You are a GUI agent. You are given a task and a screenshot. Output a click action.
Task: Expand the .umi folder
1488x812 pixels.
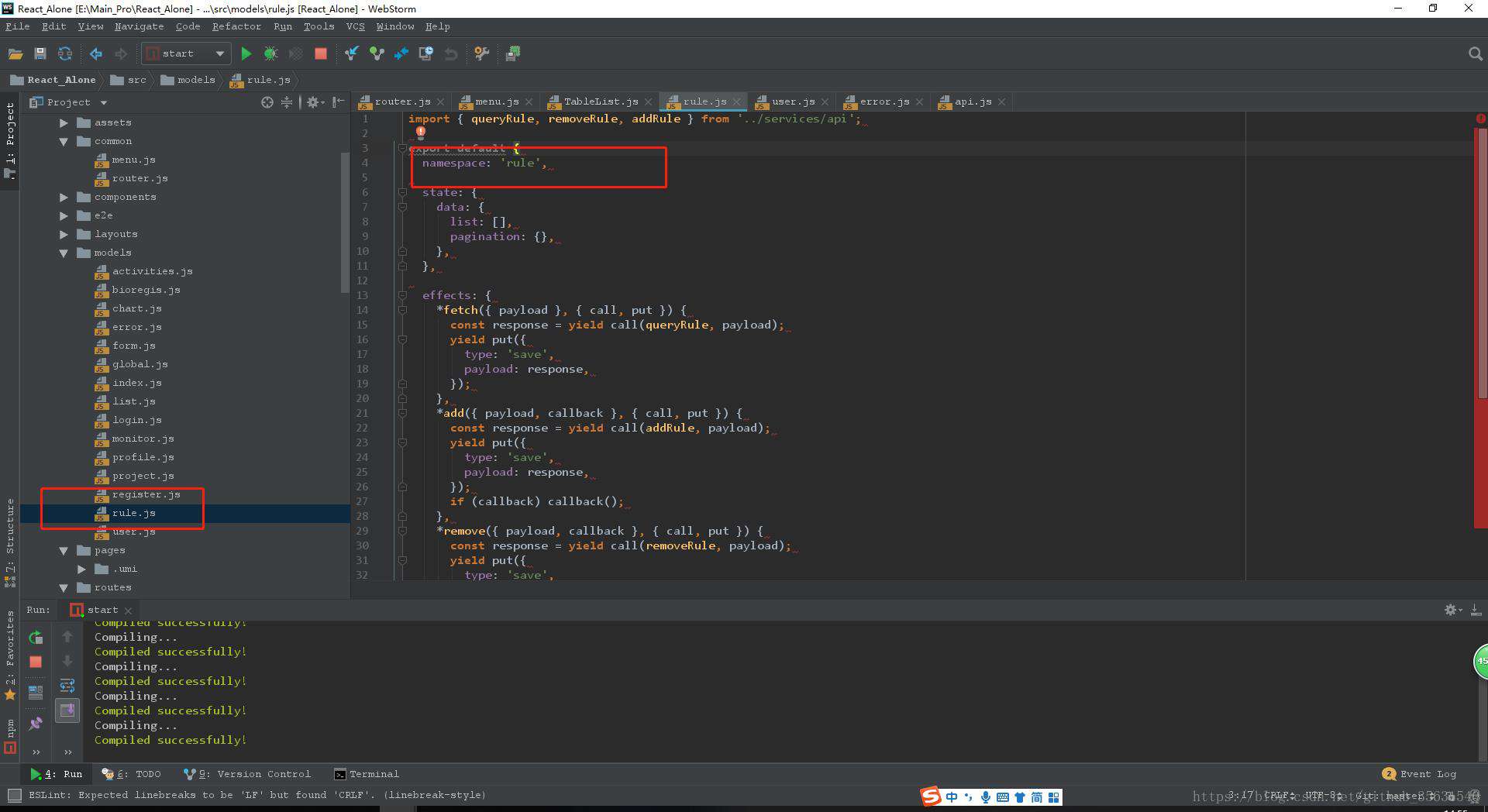pos(81,569)
